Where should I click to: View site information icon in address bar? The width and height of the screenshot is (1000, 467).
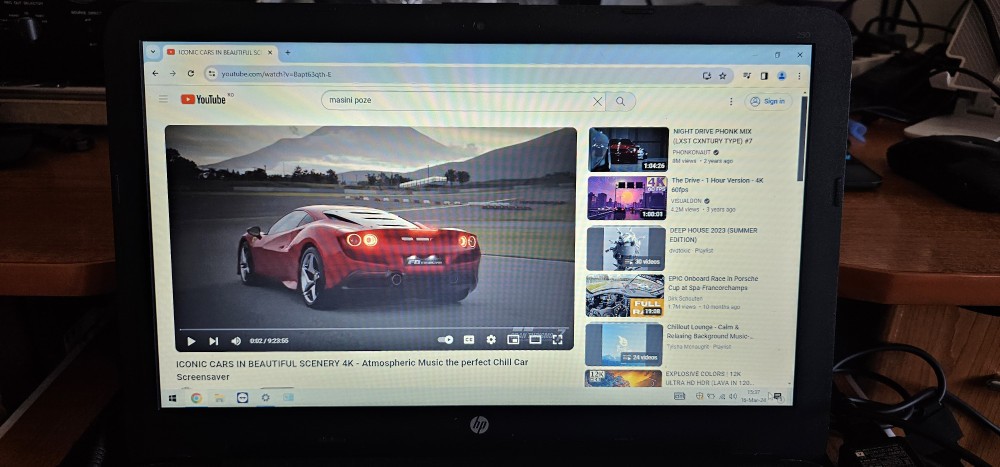point(212,75)
